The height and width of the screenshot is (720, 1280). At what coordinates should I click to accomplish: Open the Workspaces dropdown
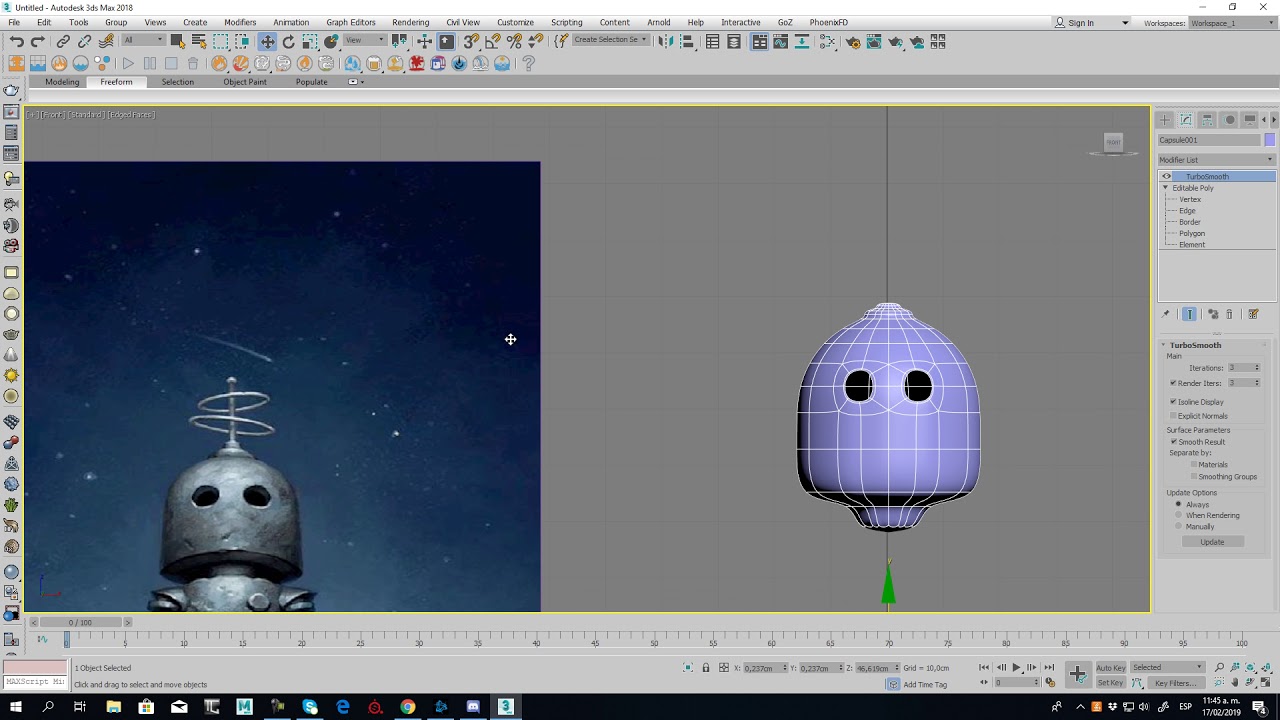pyautogui.click(x=1232, y=23)
